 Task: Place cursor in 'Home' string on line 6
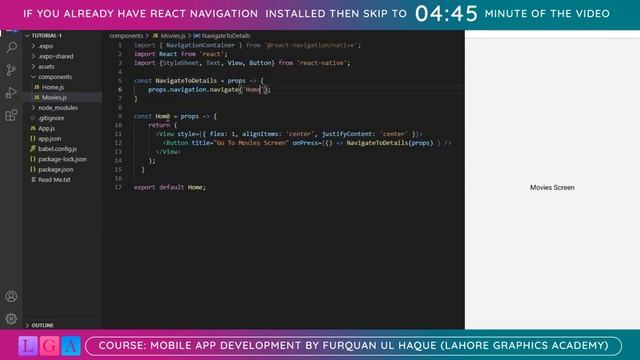tap(253, 89)
